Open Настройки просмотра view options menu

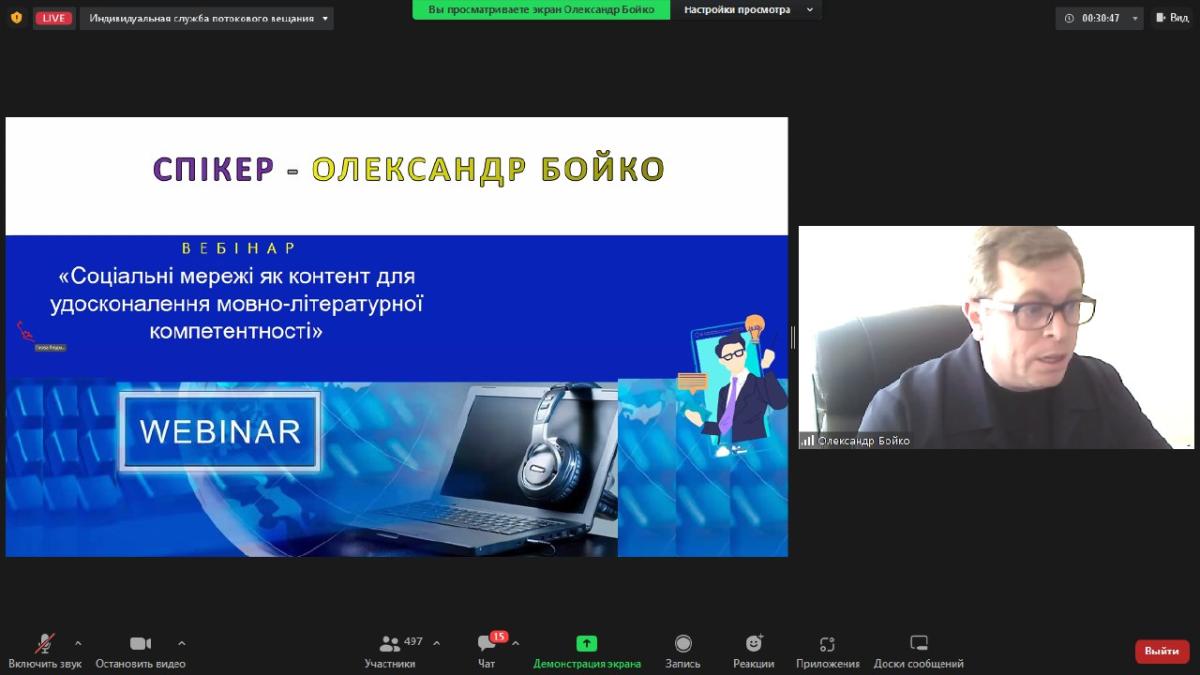pos(749,9)
